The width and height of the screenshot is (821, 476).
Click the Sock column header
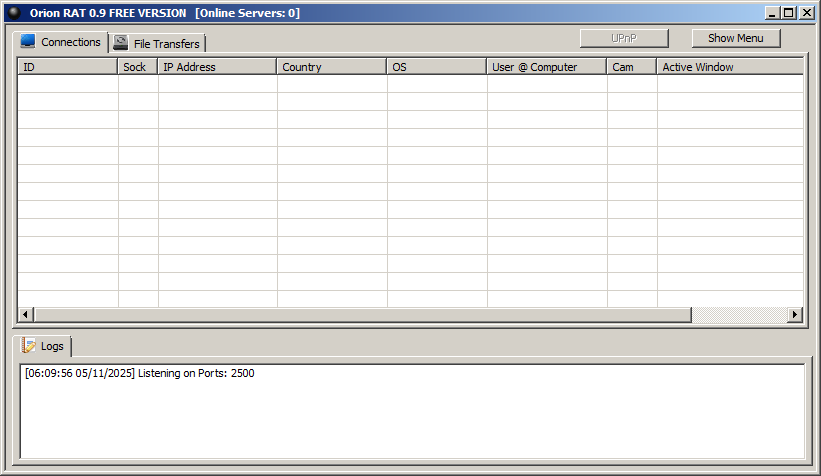(x=138, y=67)
